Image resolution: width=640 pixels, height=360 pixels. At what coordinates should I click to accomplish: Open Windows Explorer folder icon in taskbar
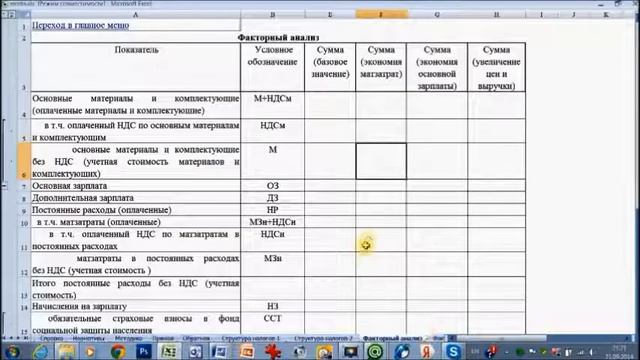click(66, 351)
